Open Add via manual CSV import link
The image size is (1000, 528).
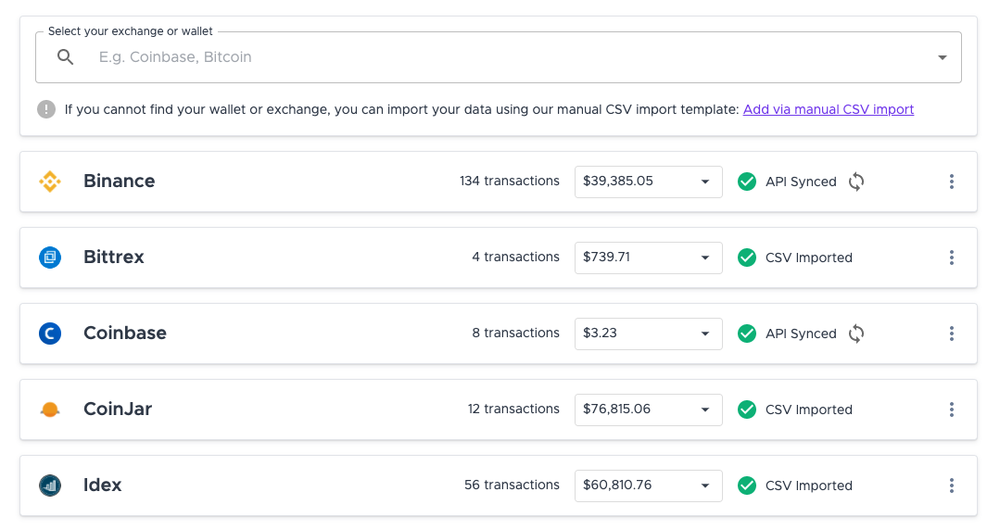click(828, 110)
